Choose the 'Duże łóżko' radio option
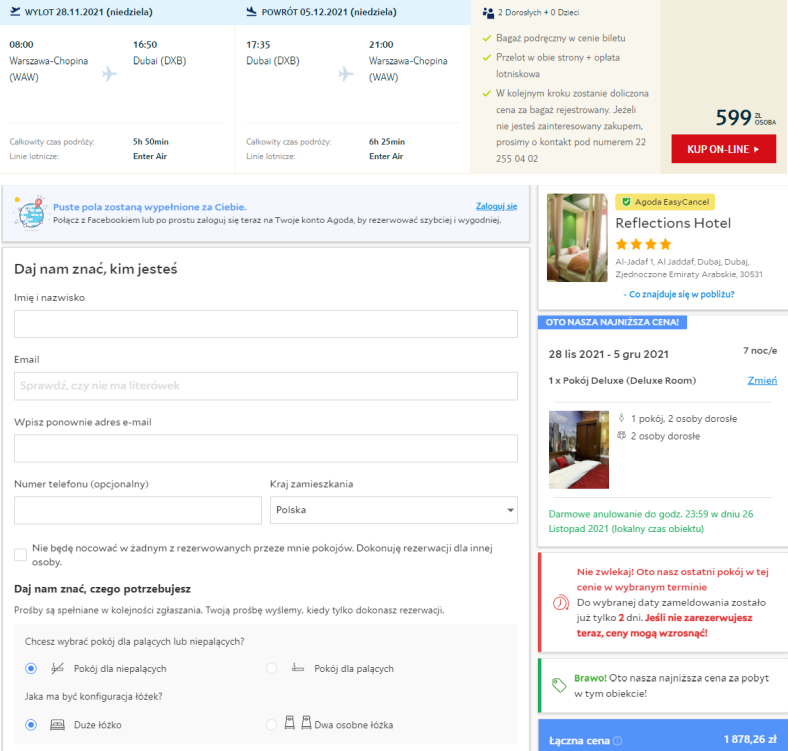The height and width of the screenshot is (751, 788). tap(31, 725)
